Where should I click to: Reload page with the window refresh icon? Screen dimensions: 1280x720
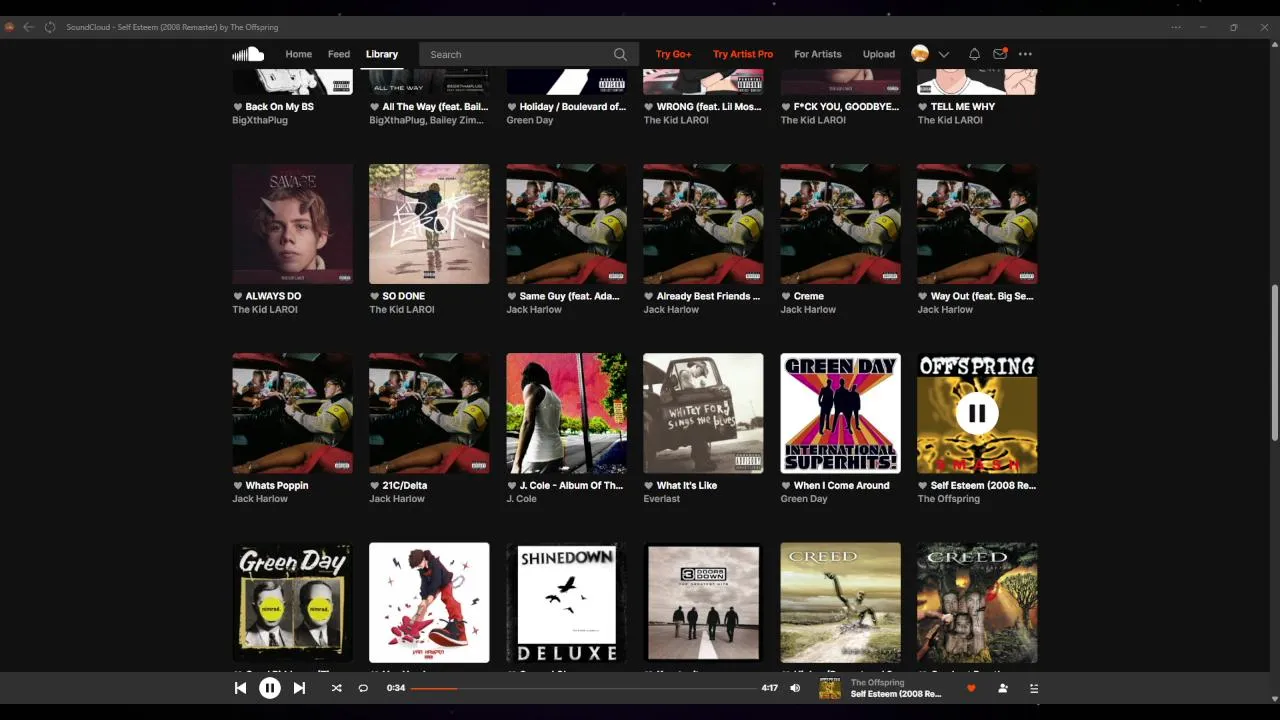point(50,27)
